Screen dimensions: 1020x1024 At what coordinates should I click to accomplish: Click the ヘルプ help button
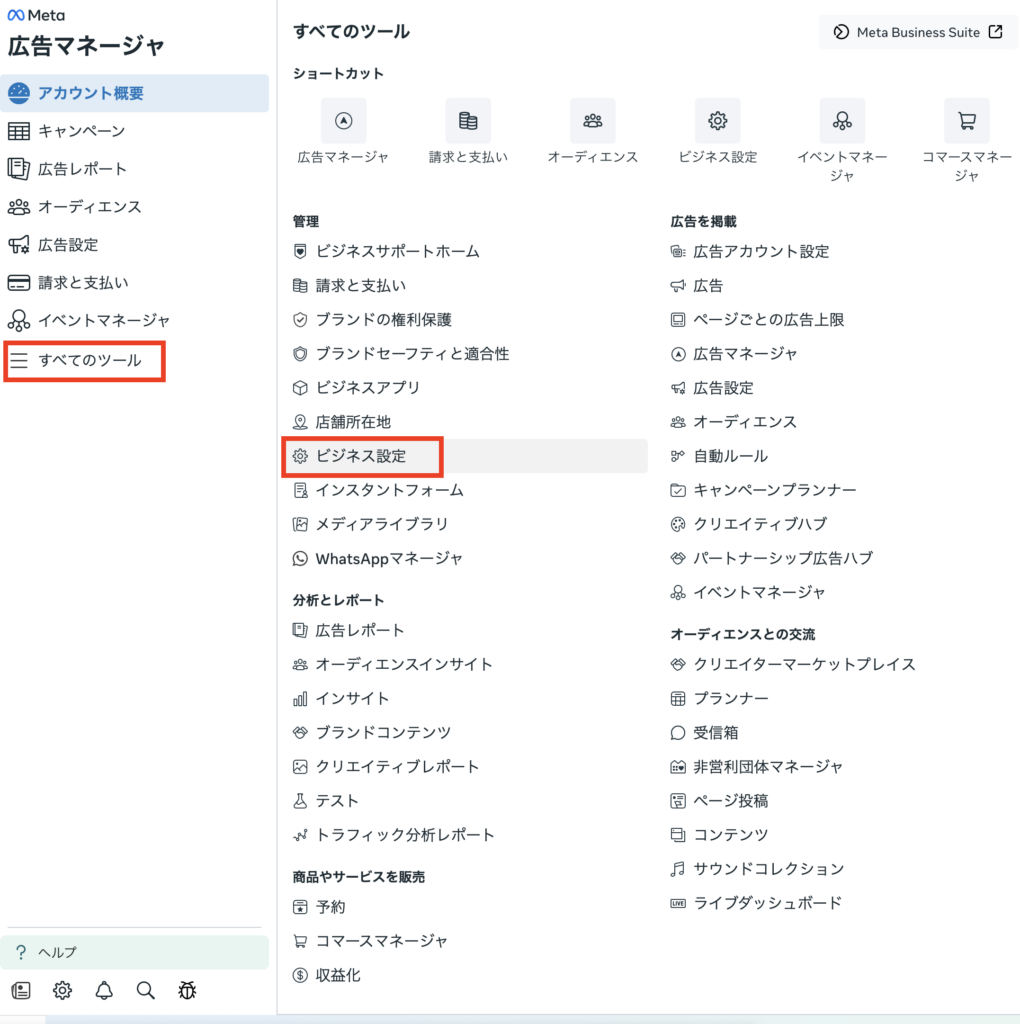(x=135, y=952)
